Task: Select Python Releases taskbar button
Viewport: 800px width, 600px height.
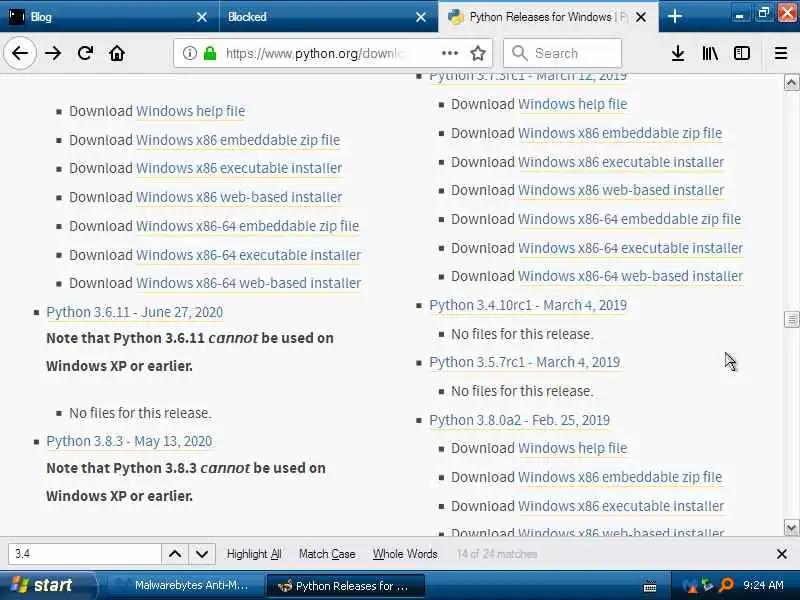Action: 345,586
